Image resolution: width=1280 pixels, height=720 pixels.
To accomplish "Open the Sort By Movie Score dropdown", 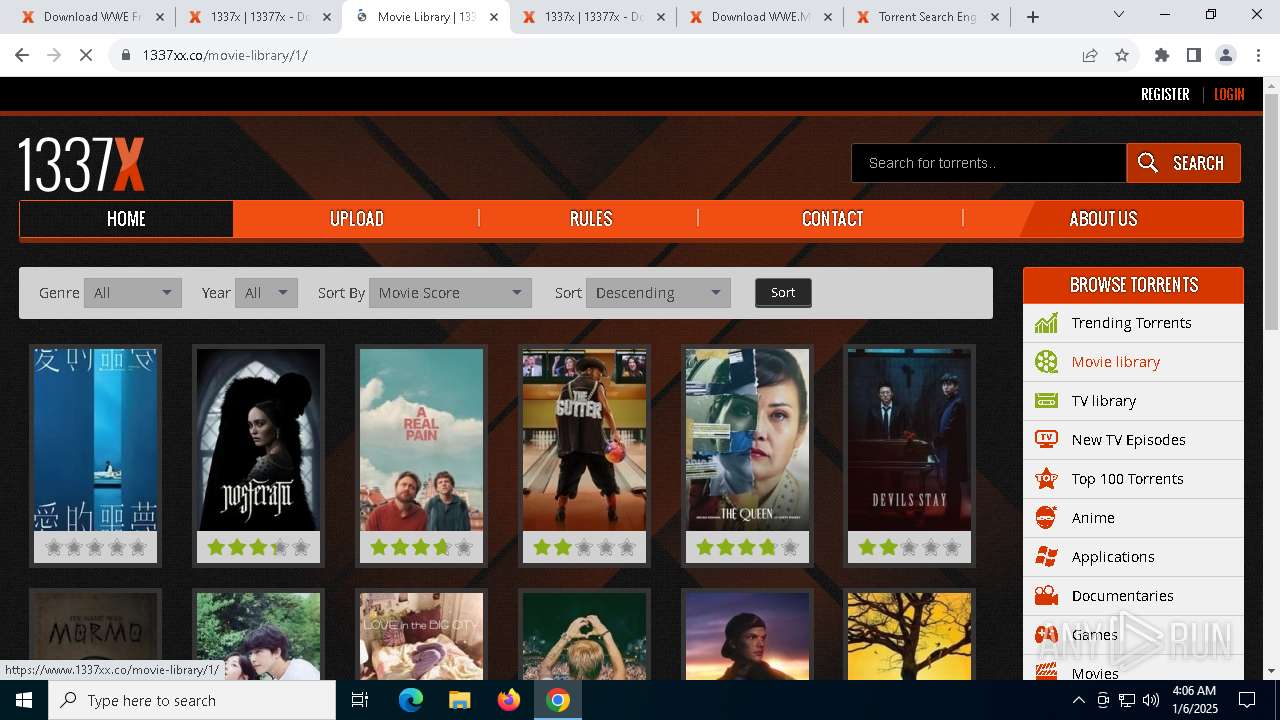I will [450, 293].
